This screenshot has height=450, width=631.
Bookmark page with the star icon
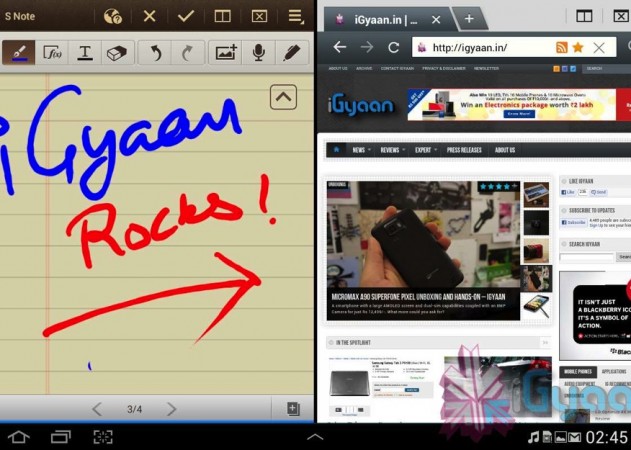point(578,47)
